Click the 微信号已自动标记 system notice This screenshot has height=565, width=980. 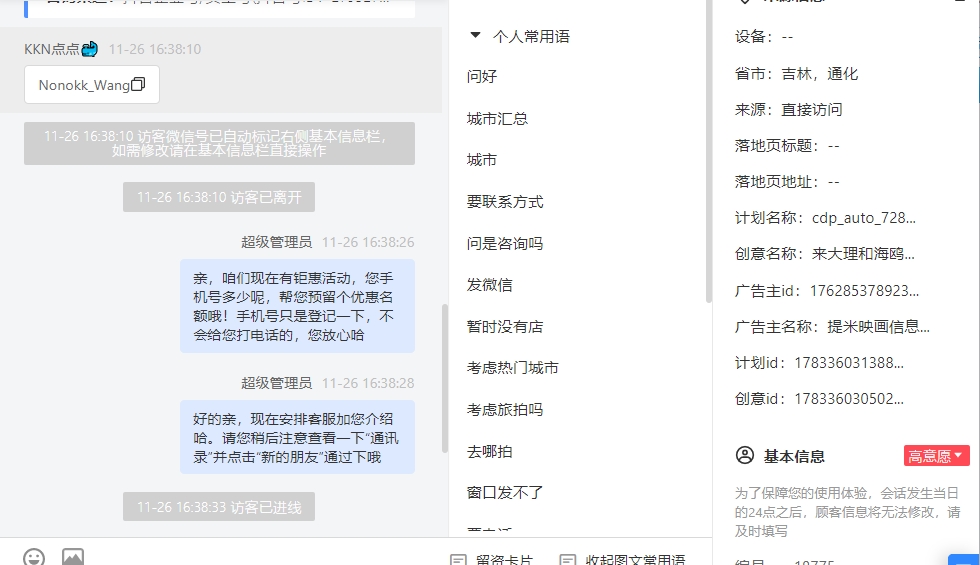click(219, 143)
